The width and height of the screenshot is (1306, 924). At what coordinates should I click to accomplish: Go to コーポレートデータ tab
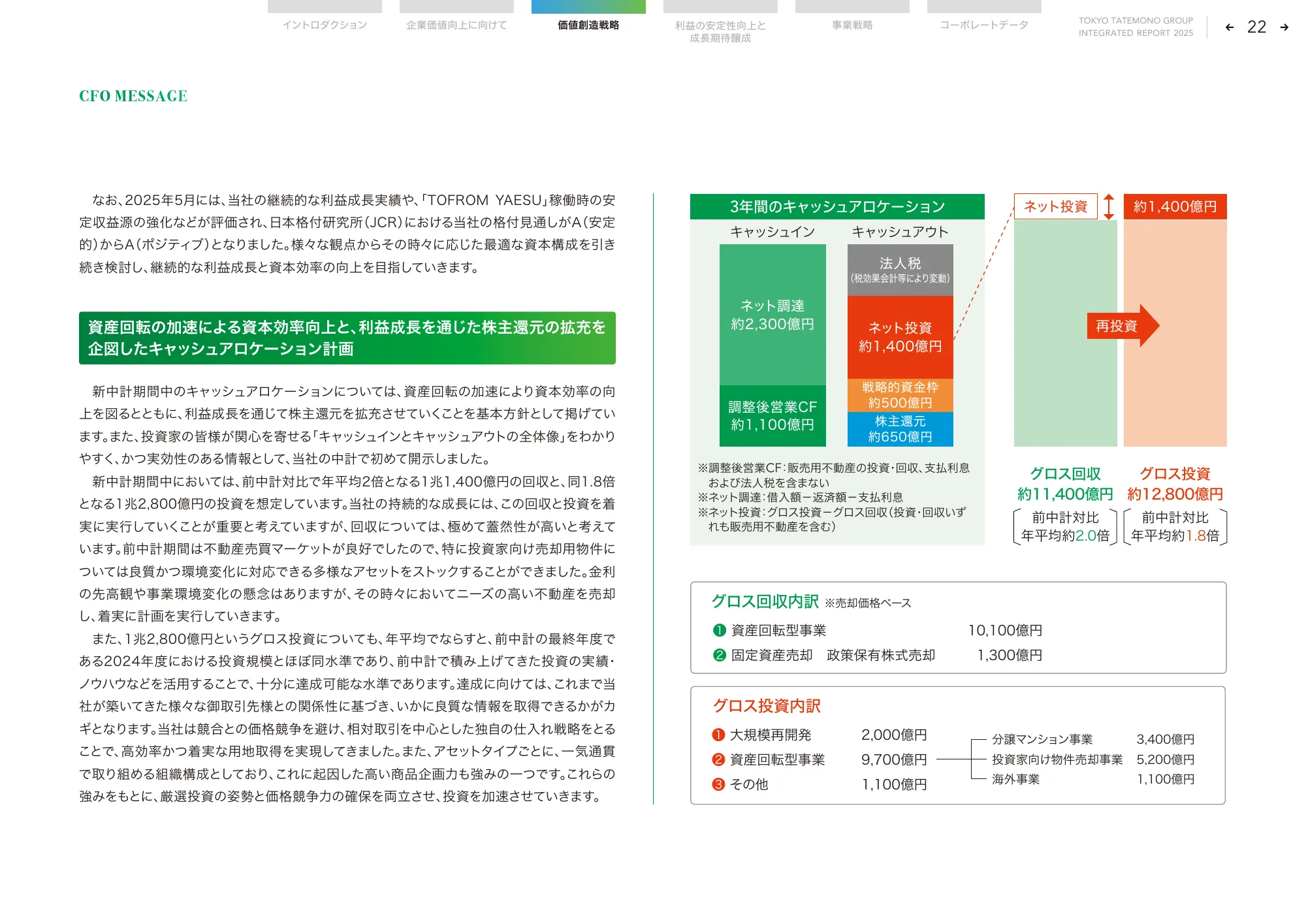pos(984,25)
